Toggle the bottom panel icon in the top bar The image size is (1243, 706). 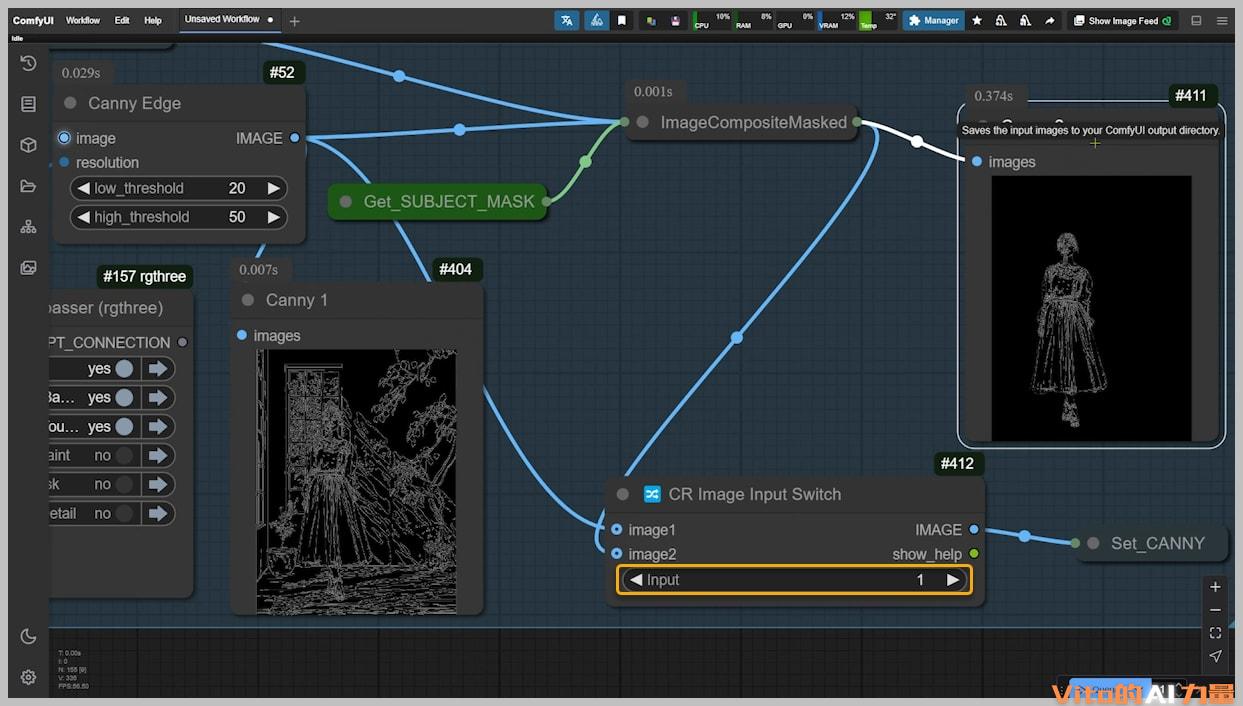point(1196,20)
